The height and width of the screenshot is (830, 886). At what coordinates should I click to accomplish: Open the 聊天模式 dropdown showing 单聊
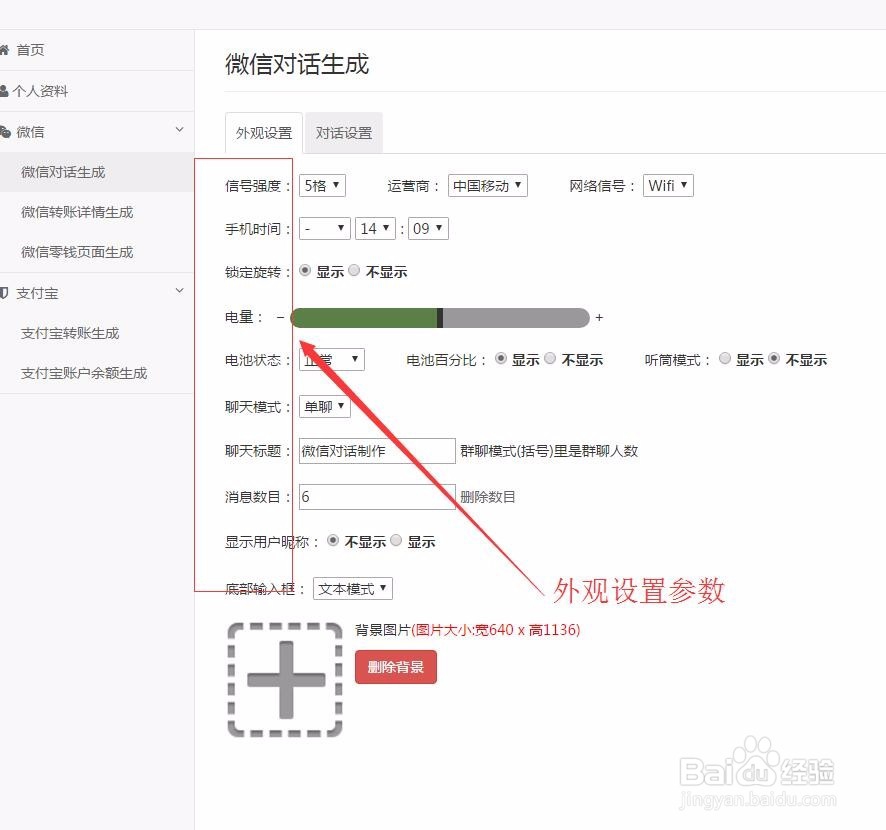click(x=325, y=406)
